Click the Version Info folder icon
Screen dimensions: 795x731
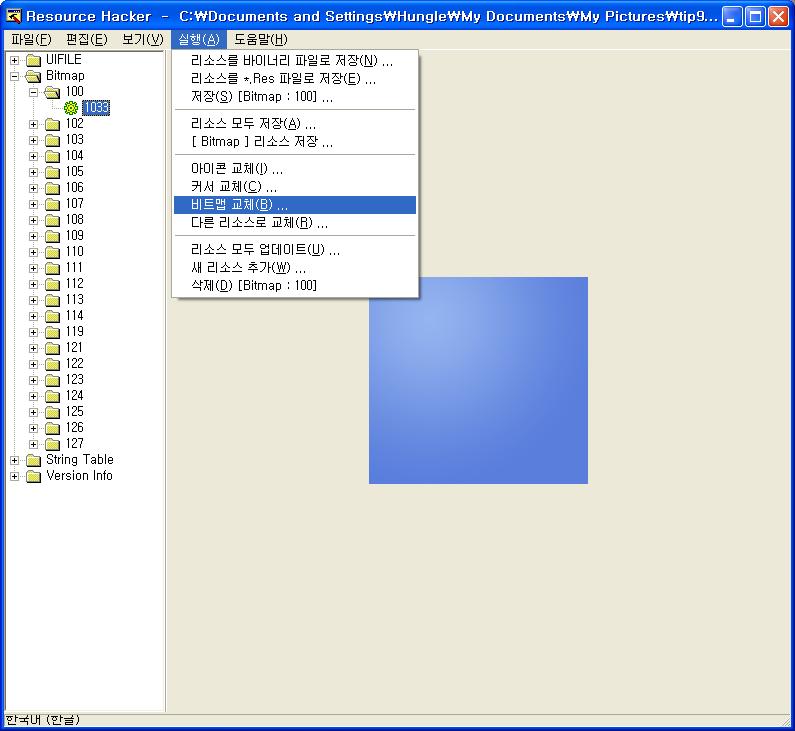coord(34,476)
